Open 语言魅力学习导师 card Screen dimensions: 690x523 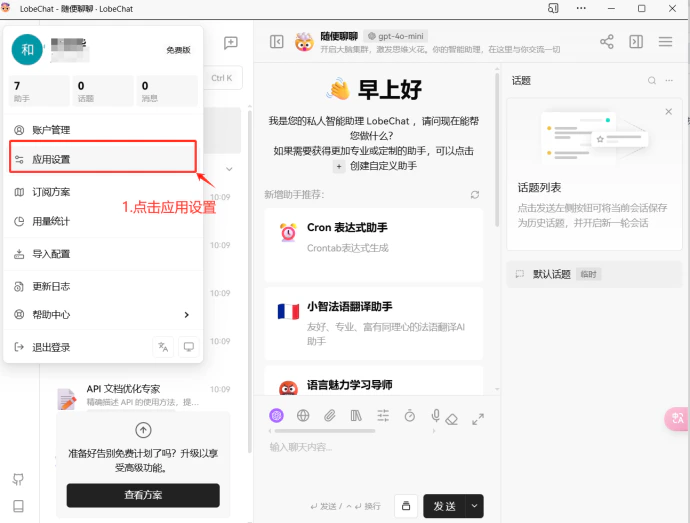[x=374, y=381]
